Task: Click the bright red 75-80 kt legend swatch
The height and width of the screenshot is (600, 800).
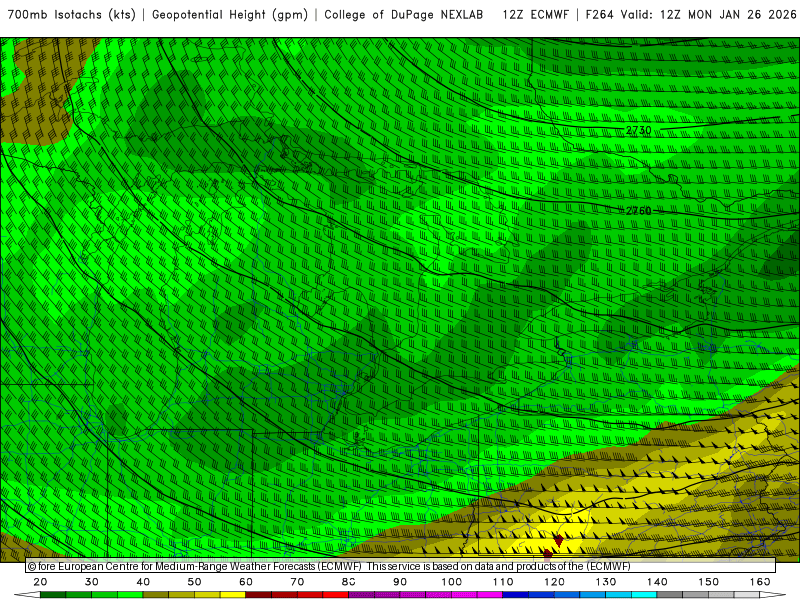Action: (x=336, y=595)
